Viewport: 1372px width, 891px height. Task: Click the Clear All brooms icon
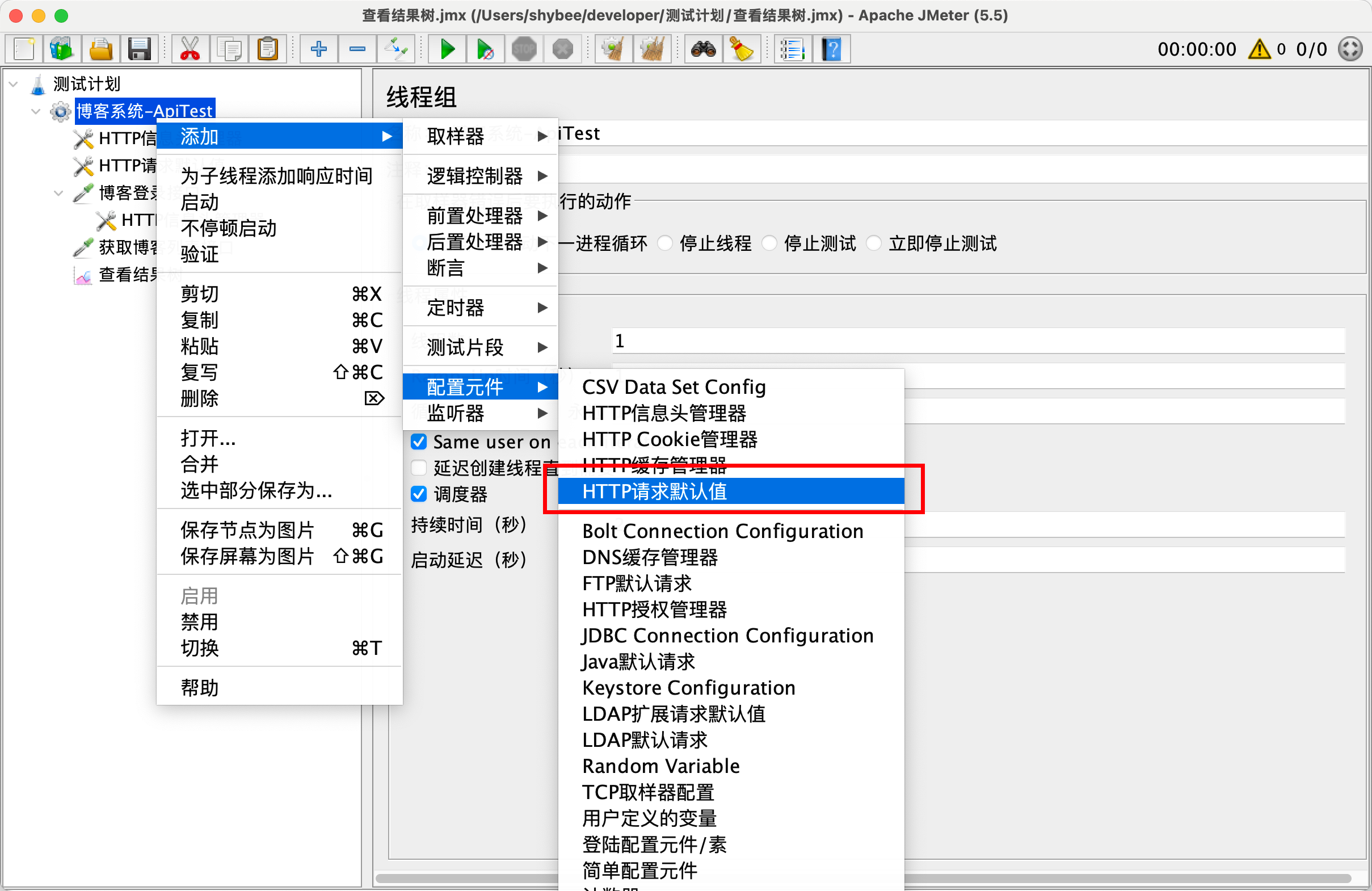[652, 49]
